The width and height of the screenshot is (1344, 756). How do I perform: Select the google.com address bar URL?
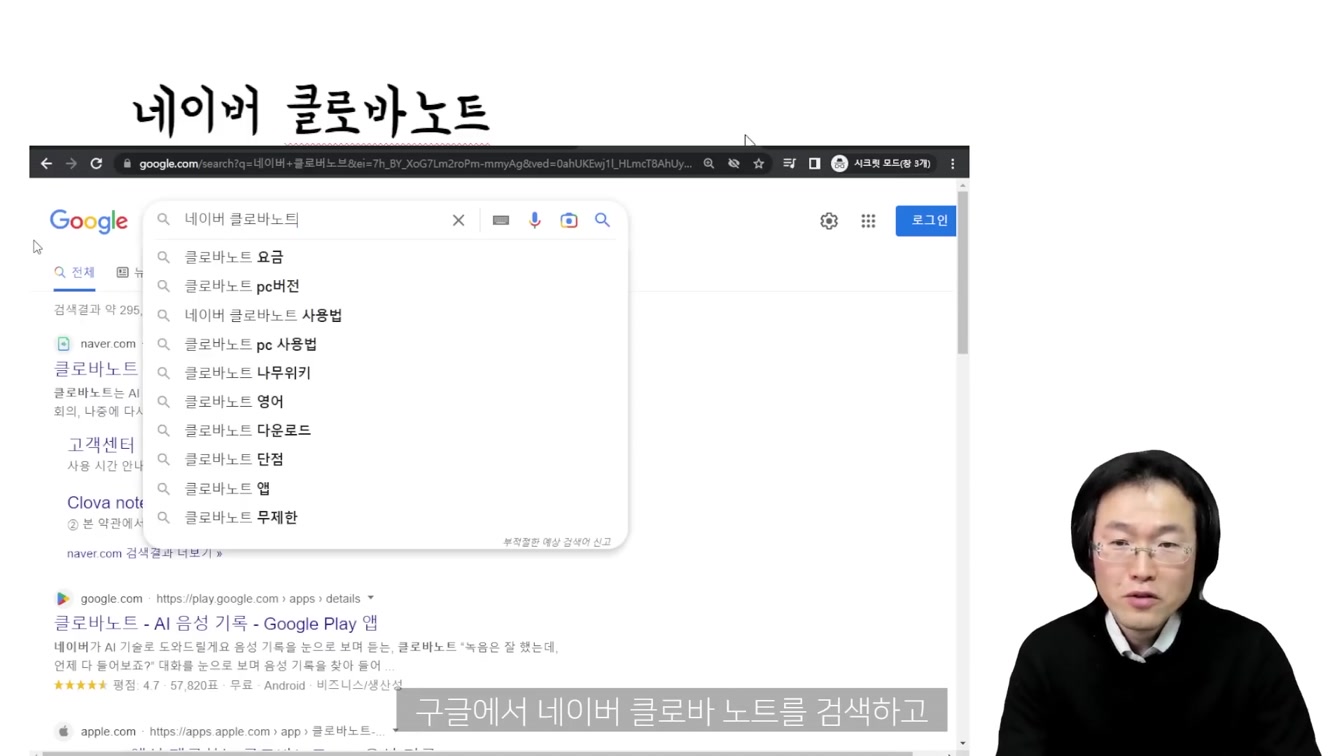click(x=415, y=163)
